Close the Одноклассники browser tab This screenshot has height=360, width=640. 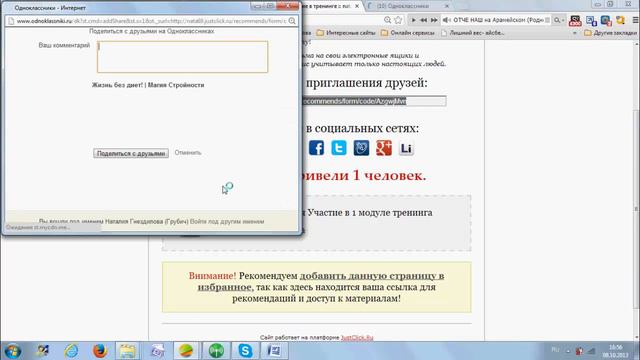click(447, 6)
